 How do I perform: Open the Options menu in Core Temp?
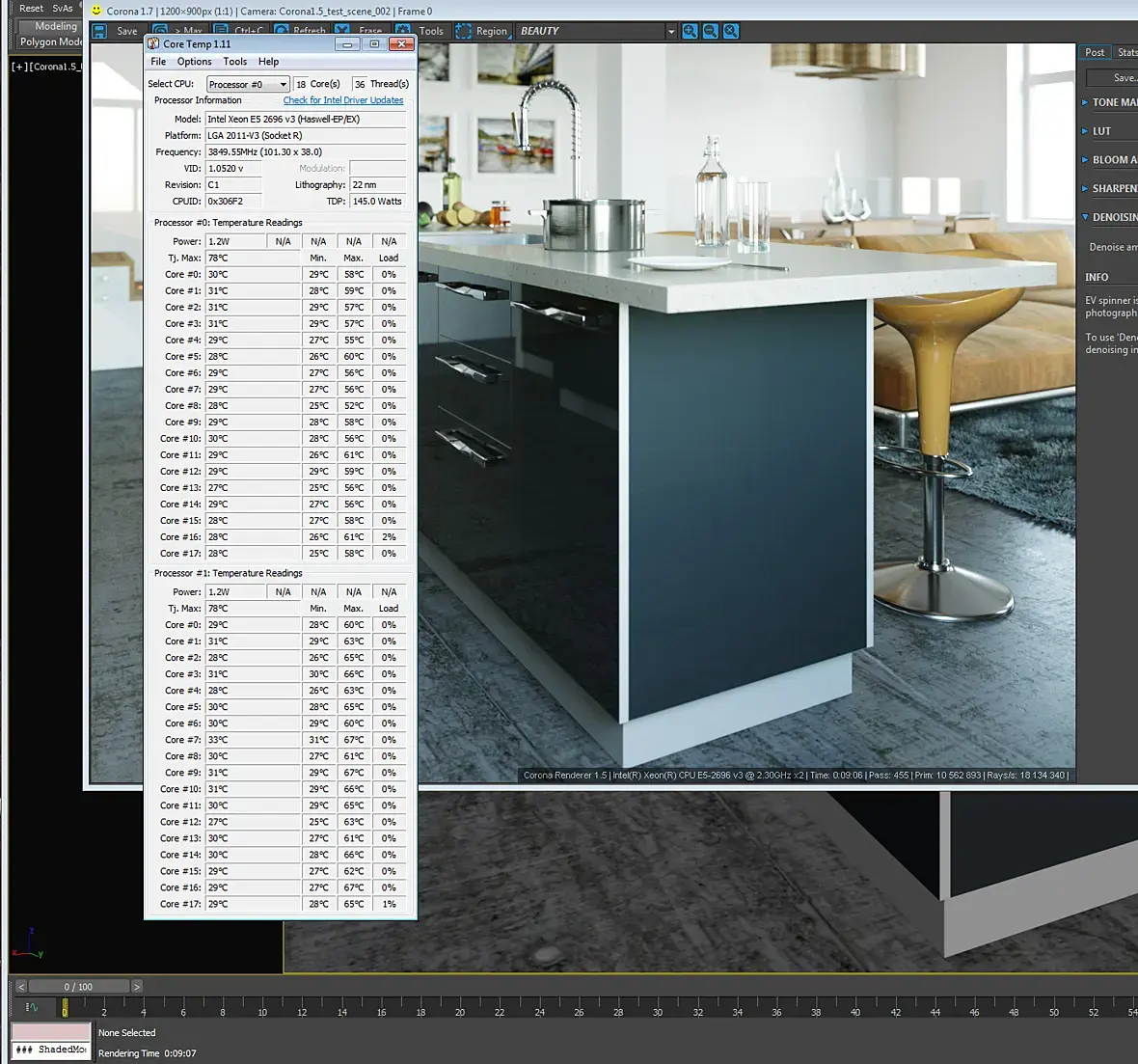[x=194, y=62]
